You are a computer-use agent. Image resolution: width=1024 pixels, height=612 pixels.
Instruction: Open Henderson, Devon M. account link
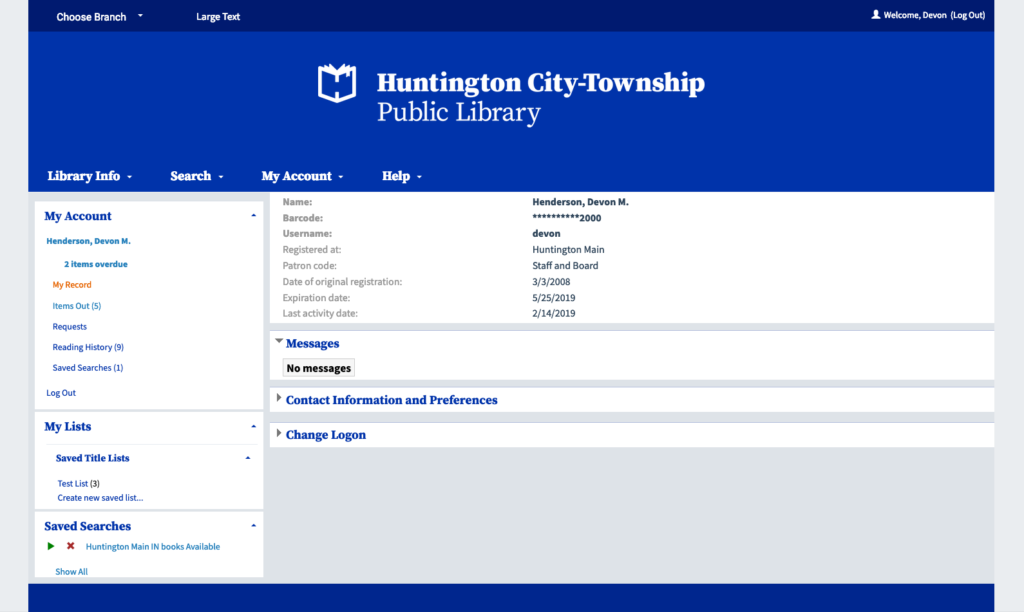[x=88, y=241]
